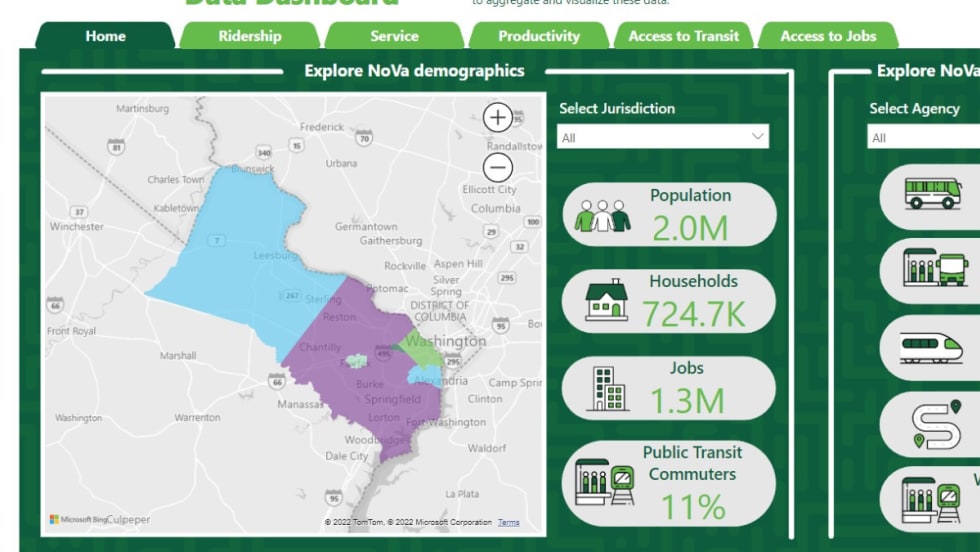Zoom out of the map
The height and width of the screenshot is (552, 980).
point(497,167)
